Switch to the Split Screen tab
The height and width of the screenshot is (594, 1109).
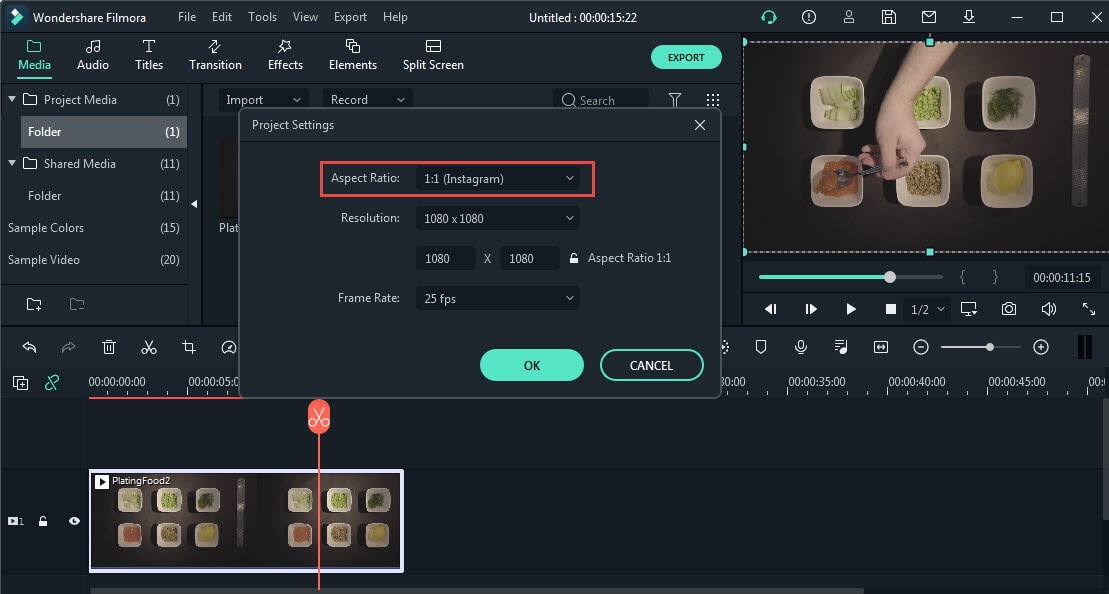point(433,55)
